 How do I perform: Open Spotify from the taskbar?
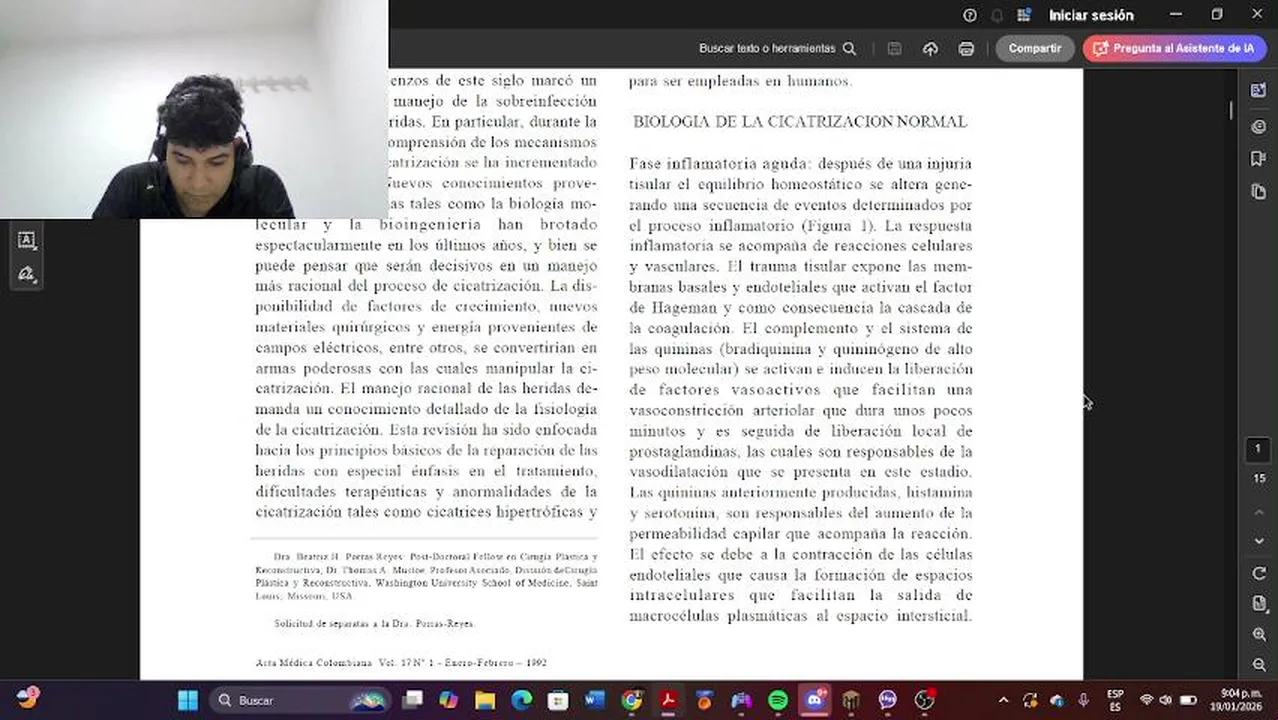pyautogui.click(x=778, y=700)
